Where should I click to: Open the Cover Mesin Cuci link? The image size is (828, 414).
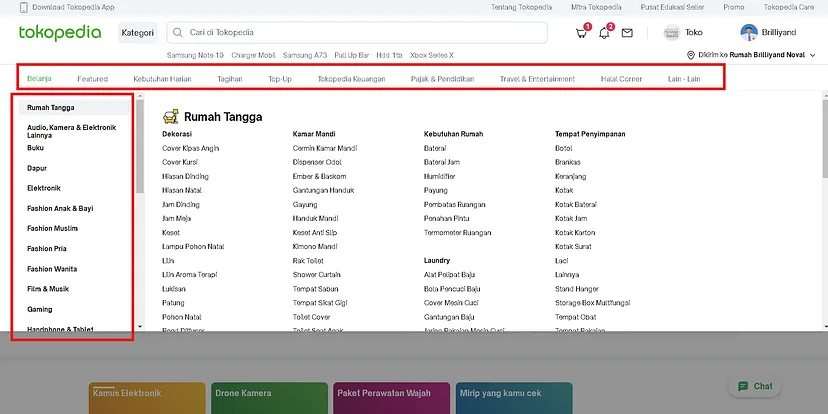coord(450,303)
